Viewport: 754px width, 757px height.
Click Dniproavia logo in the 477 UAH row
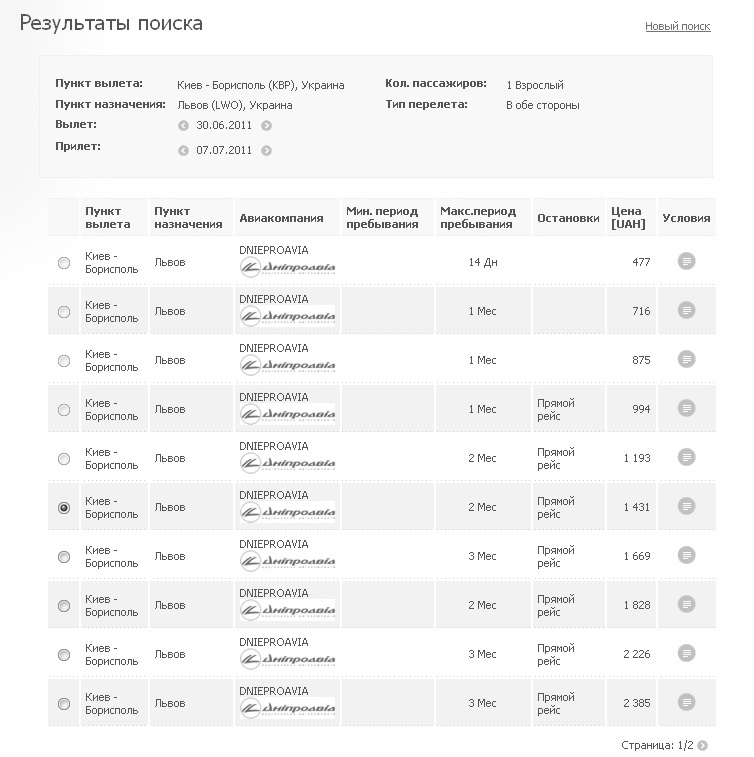(x=288, y=267)
